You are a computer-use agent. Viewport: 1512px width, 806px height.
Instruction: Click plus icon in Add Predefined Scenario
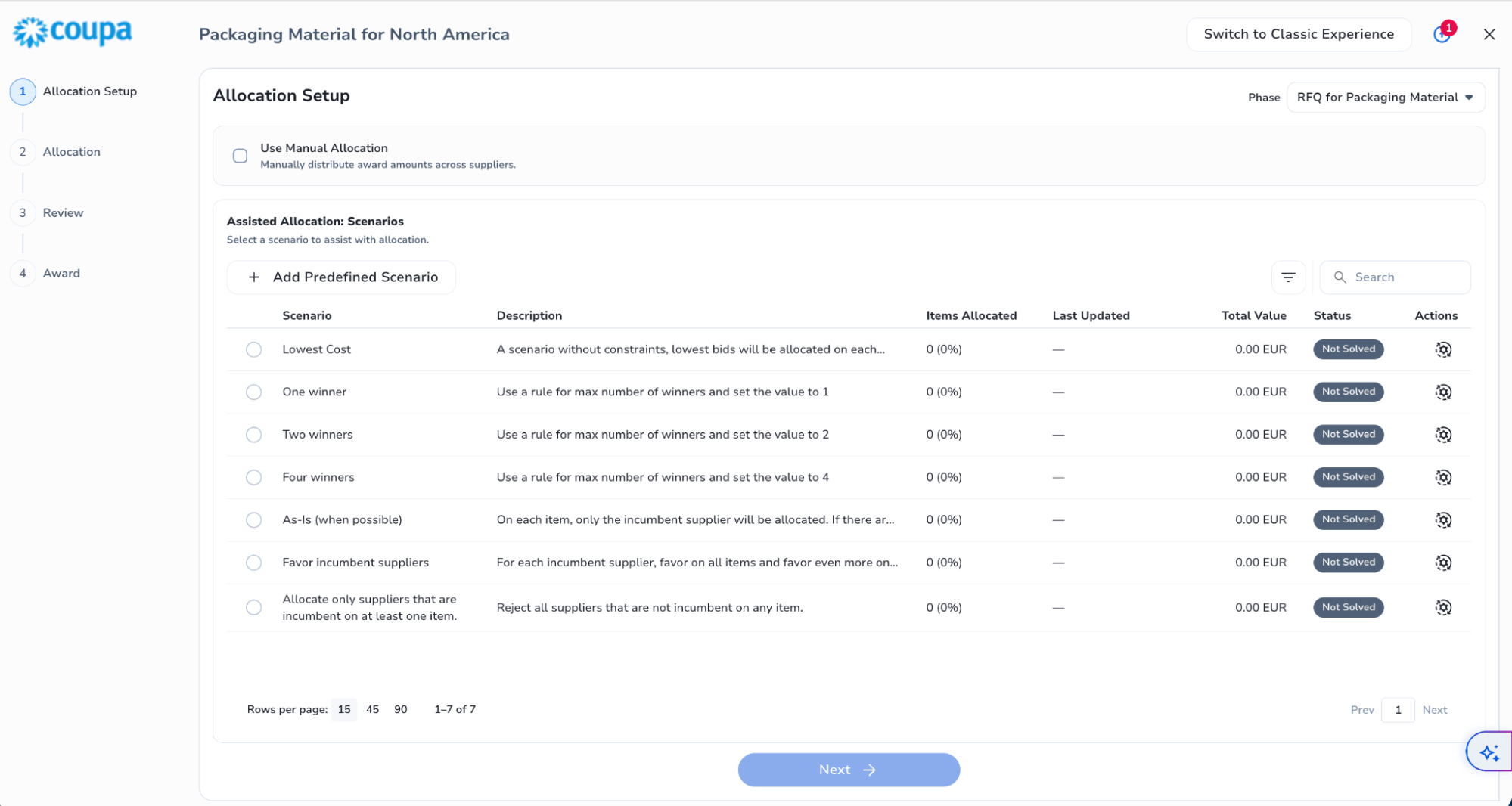[254, 277]
